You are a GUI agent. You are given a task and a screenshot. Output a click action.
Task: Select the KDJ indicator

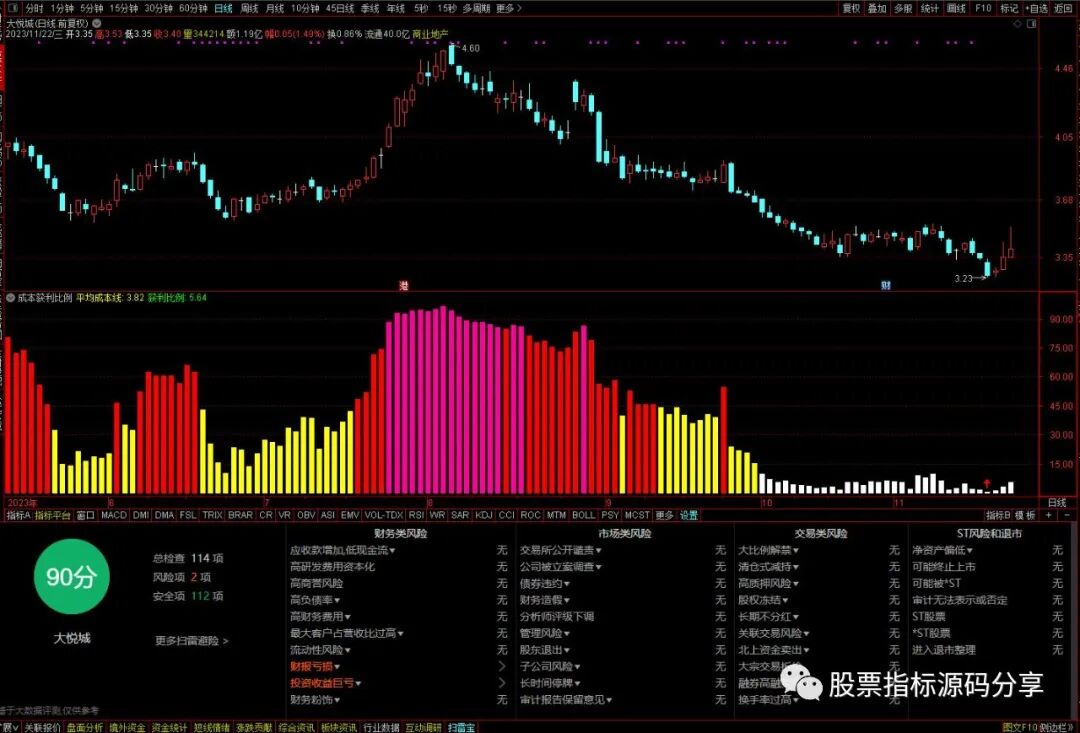point(484,515)
